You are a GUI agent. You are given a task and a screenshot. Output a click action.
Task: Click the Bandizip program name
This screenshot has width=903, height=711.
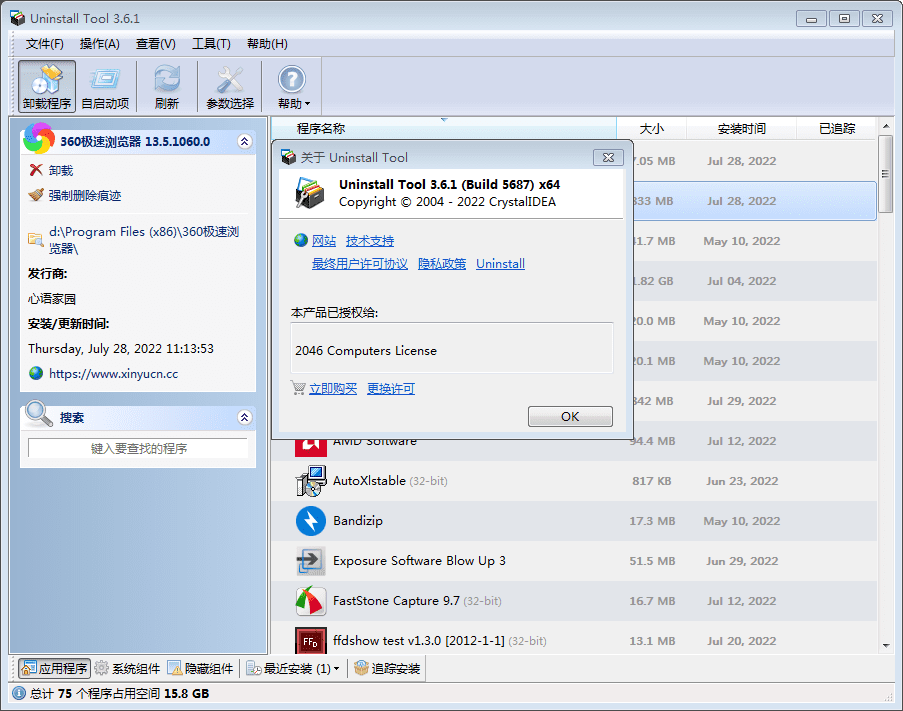click(x=358, y=520)
